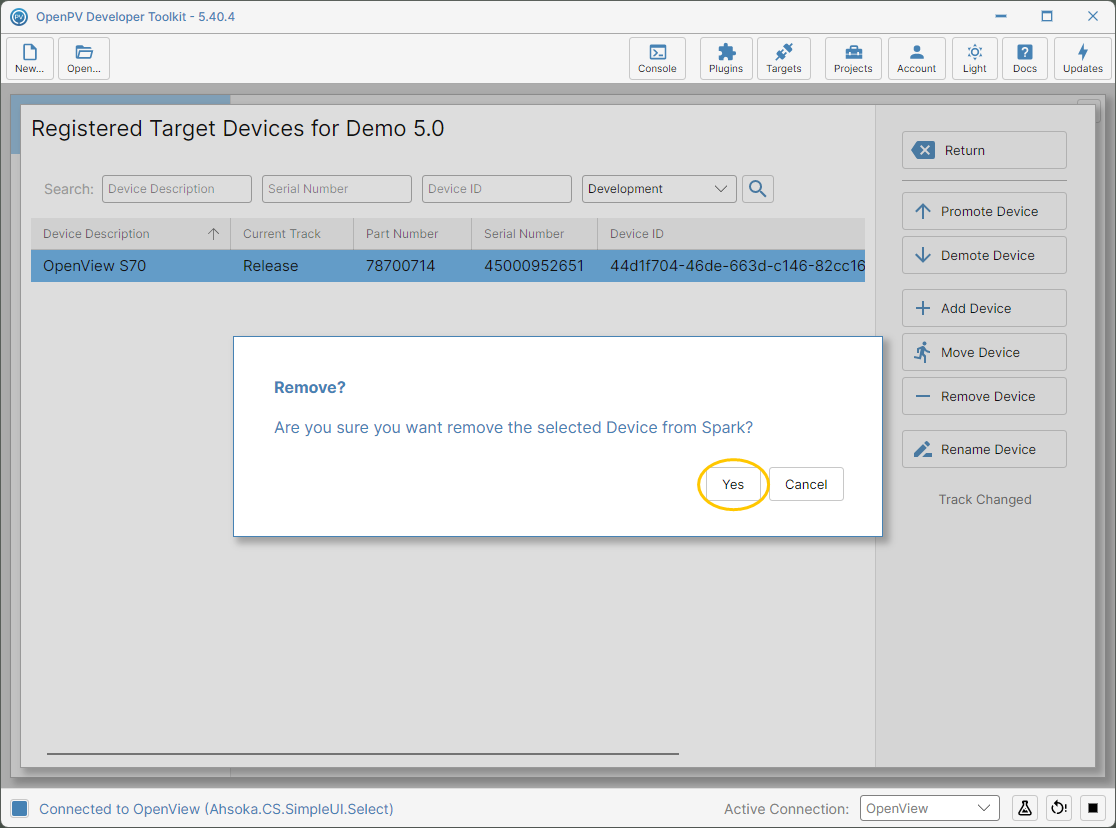The image size is (1116, 828).
Task: Click the horizontal scrollbar at table bottom
Action: (x=363, y=753)
